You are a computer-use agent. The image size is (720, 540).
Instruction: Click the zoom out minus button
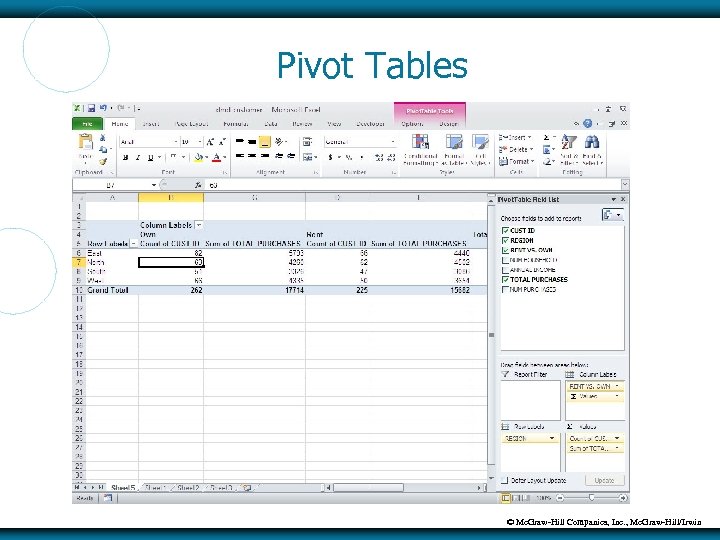coord(560,498)
